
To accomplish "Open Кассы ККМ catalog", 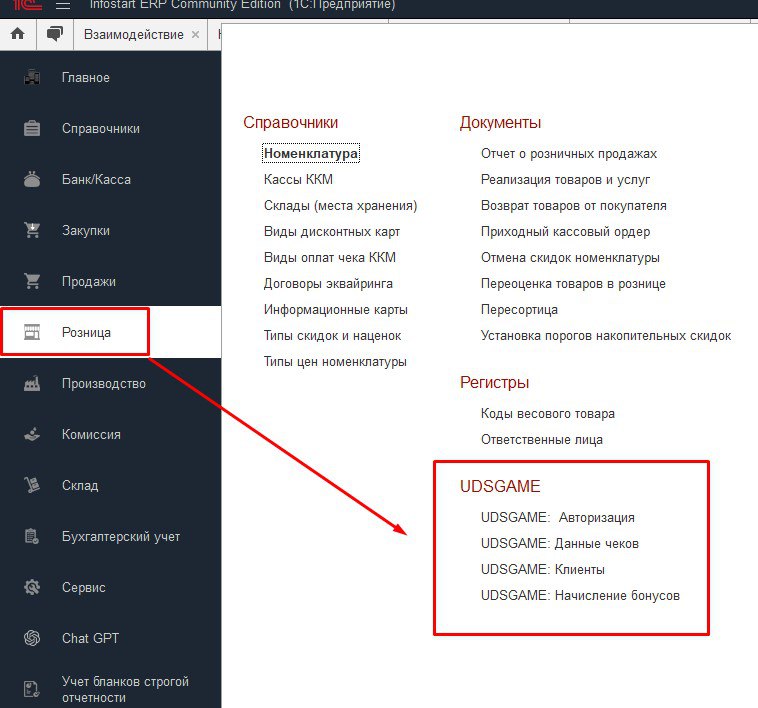I will pos(298,179).
